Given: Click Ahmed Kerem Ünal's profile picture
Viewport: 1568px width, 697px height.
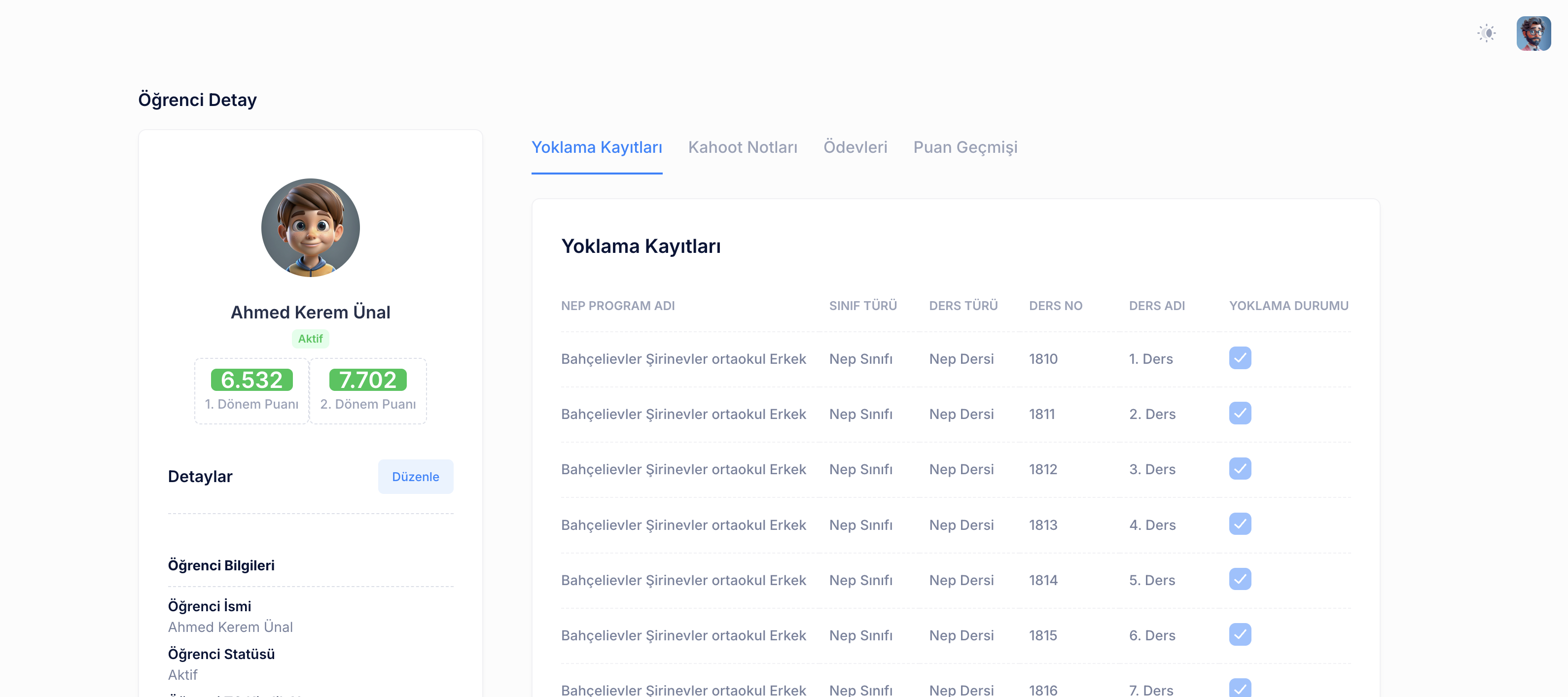Looking at the screenshot, I should coord(311,228).
